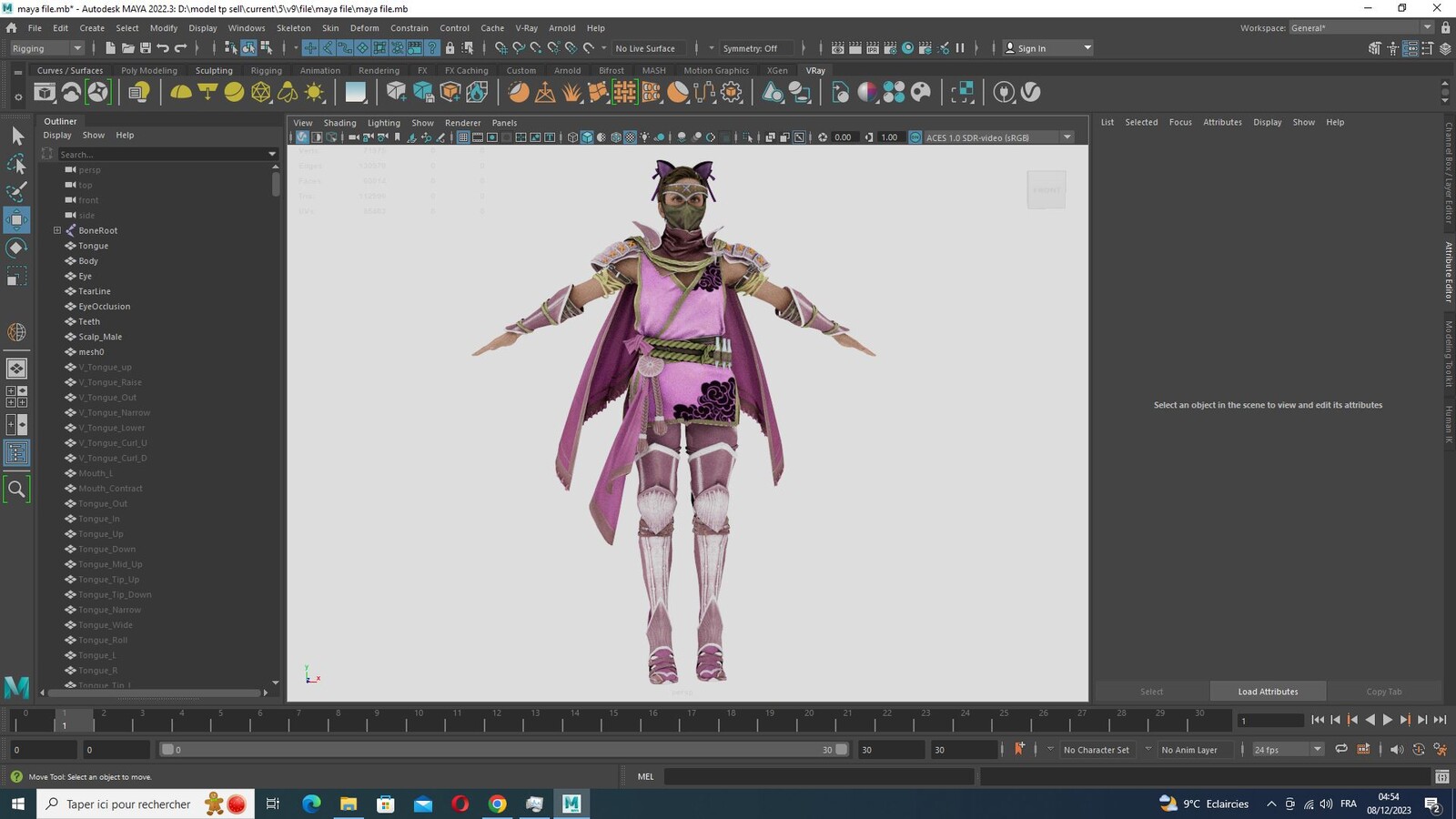Choose the Paint Selection brush tool
The image size is (1456, 819).
(16, 191)
